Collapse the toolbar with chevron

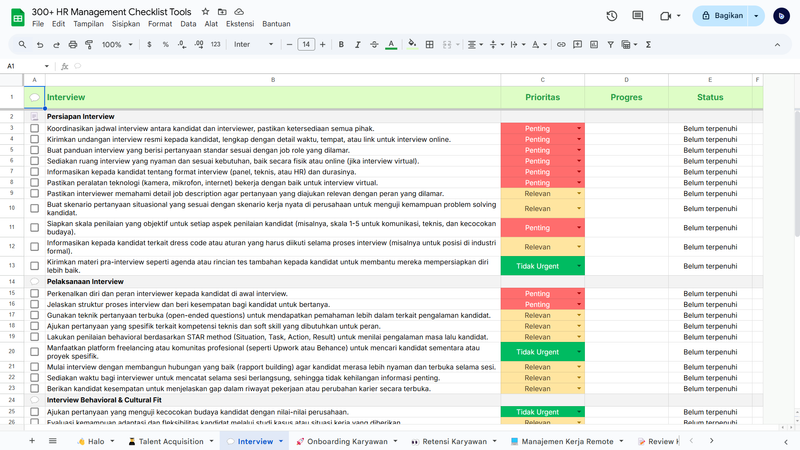pos(777,45)
